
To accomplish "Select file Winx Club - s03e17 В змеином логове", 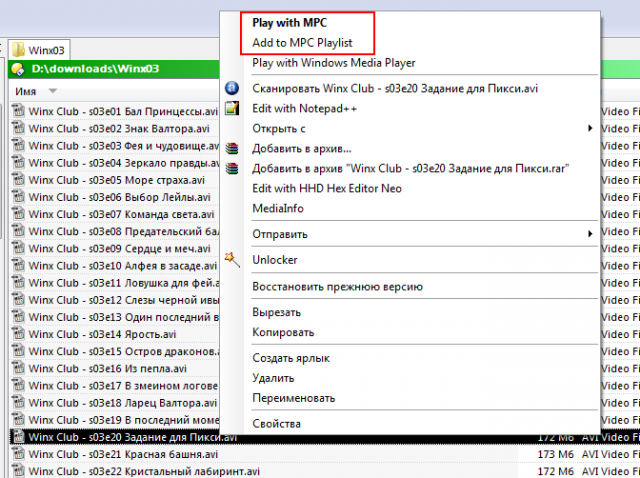I will point(123,386).
